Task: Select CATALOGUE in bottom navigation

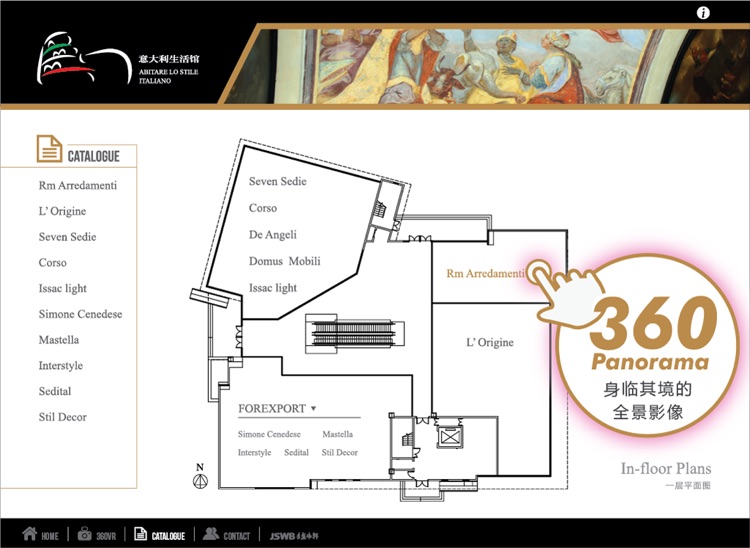Action: tap(168, 536)
